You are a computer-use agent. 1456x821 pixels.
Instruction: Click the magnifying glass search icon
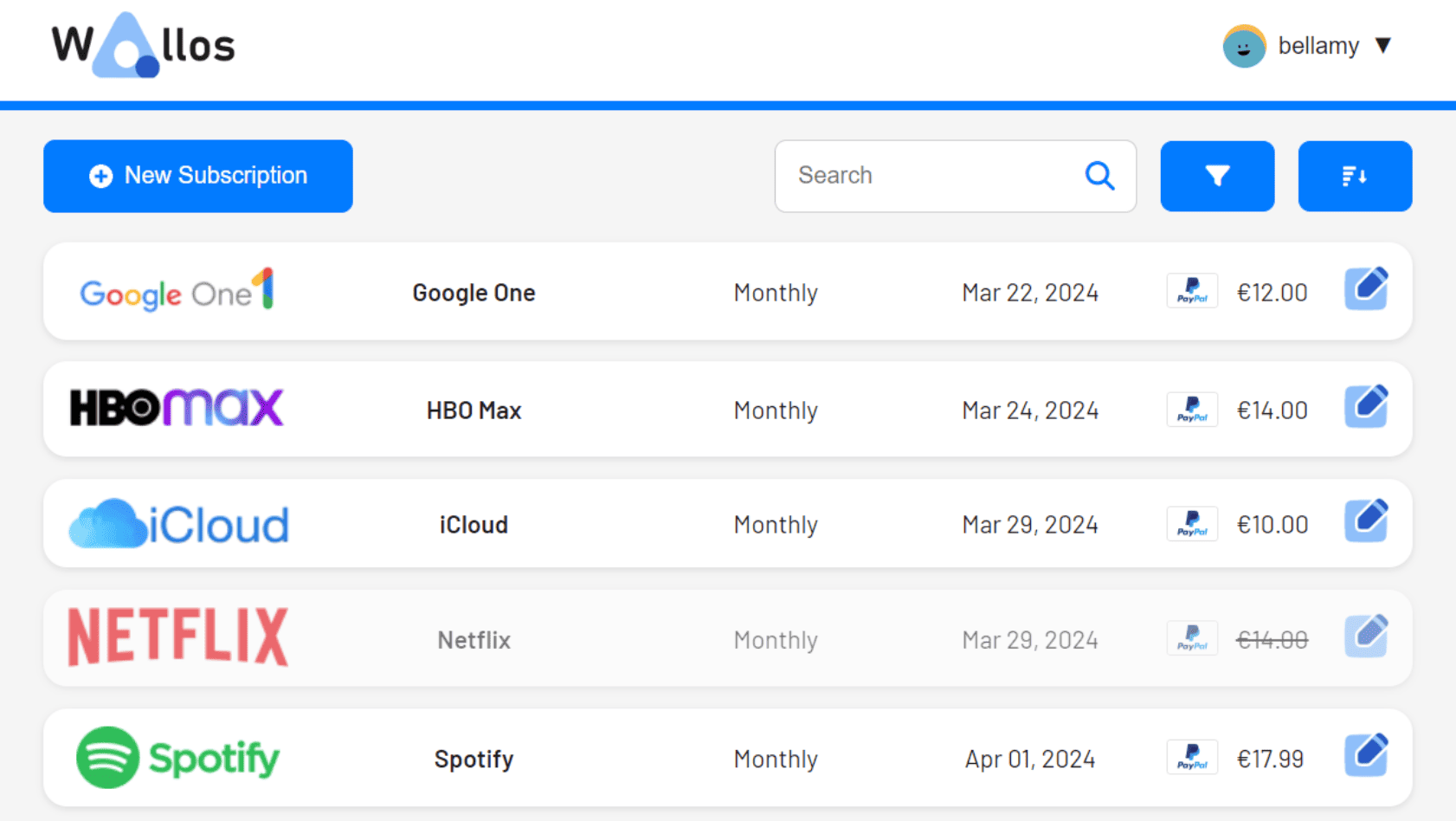[1099, 176]
